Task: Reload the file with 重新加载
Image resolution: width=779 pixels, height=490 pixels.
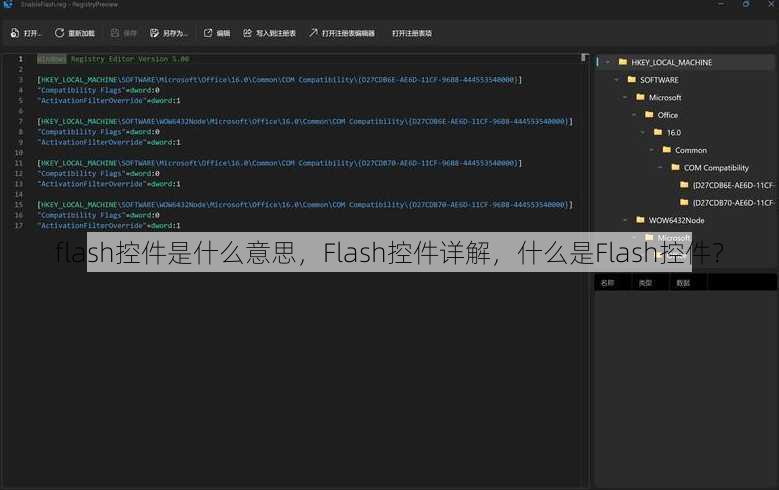Action: click(x=75, y=33)
